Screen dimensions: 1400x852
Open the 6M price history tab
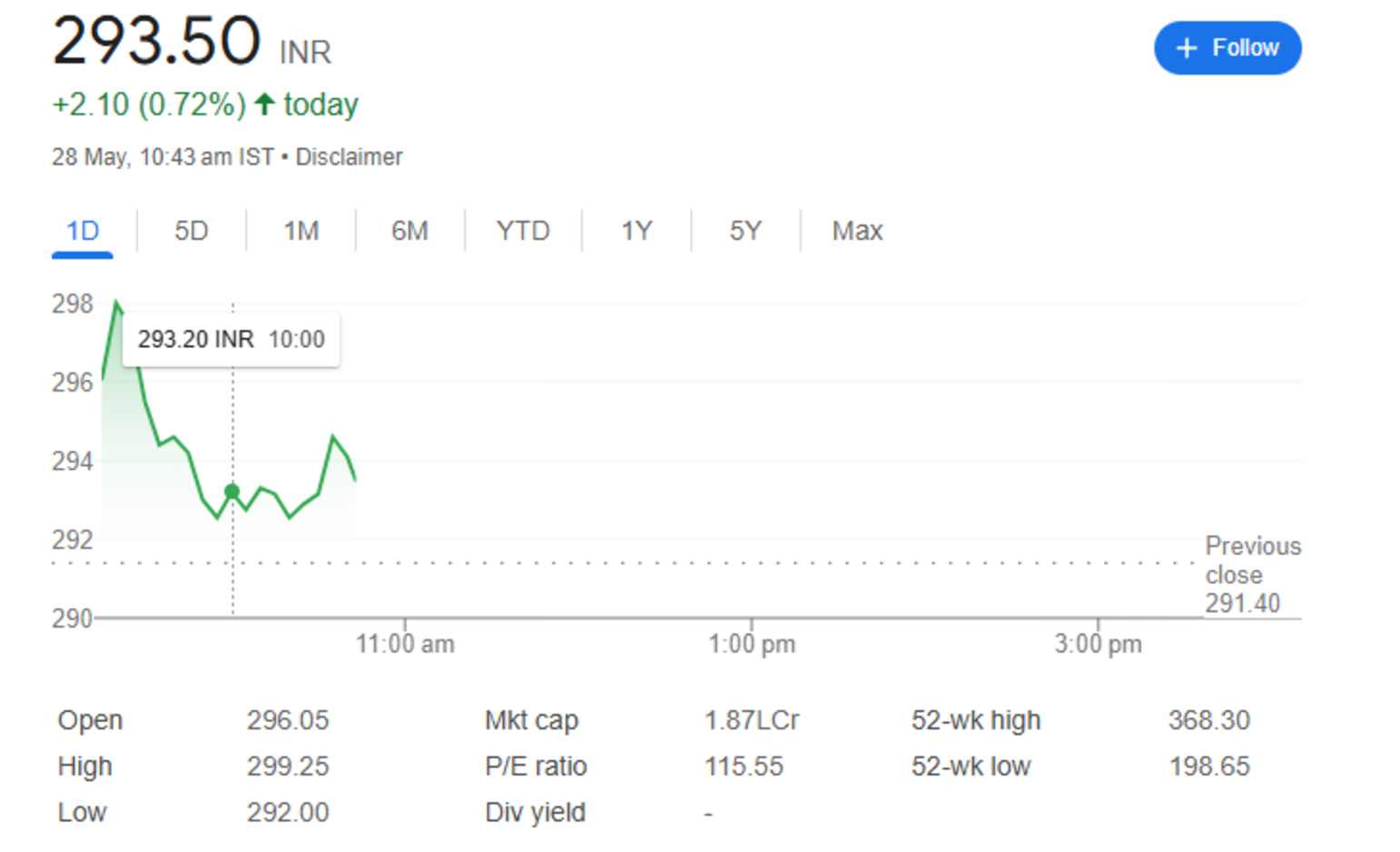[x=411, y=231]
